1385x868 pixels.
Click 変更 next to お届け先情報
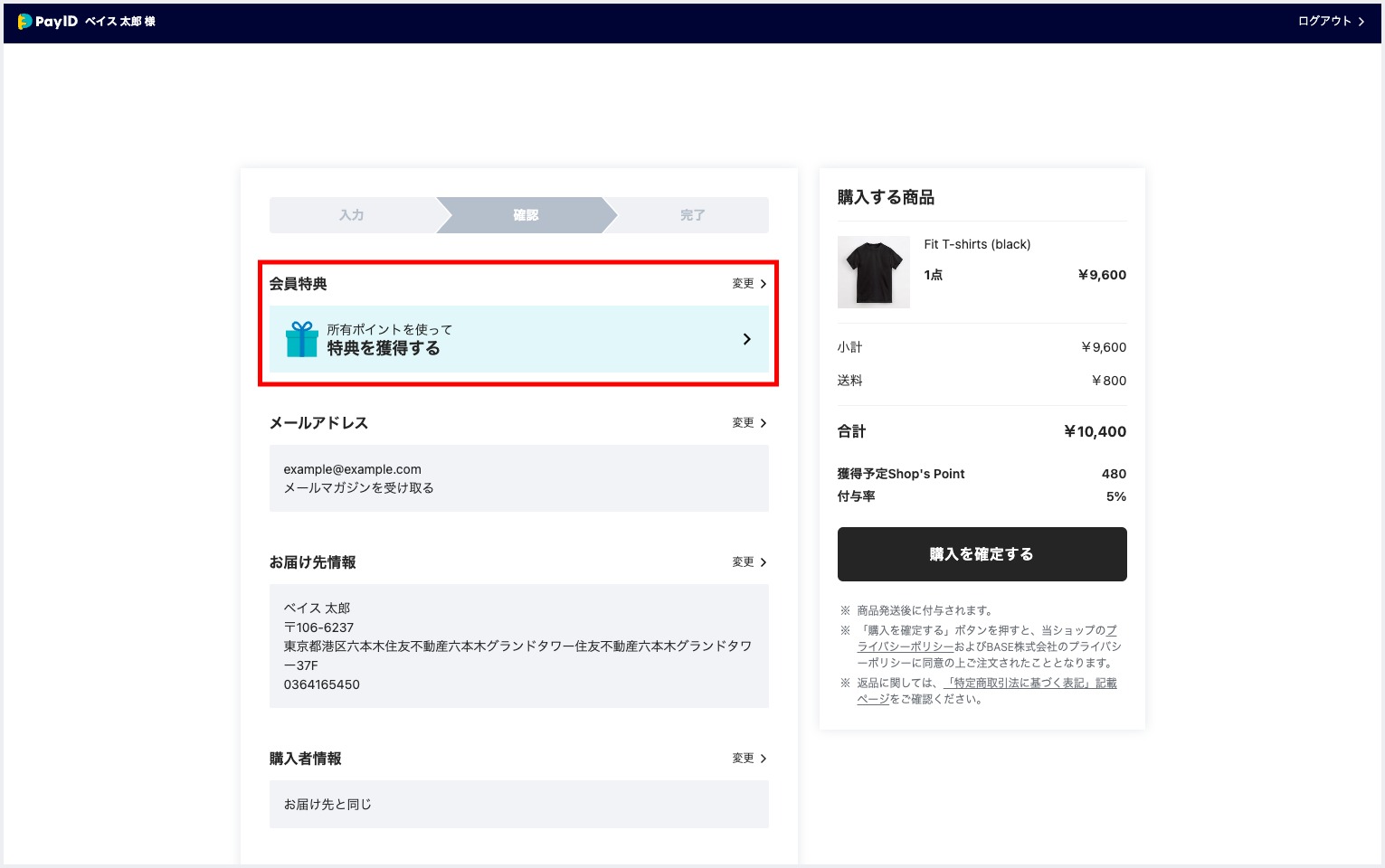(x=749, y=562)
